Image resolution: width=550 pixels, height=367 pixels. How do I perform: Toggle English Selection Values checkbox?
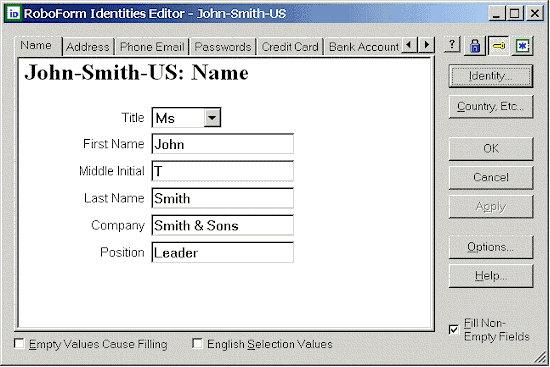(x=197, y=343)
